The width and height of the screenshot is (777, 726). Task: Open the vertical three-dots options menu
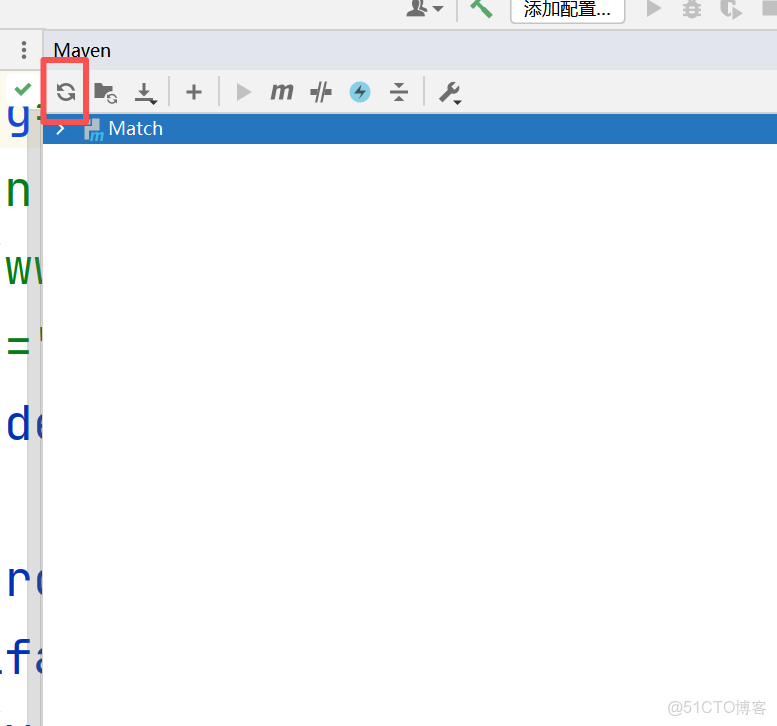pyautogui.click(x=24, y=50)
